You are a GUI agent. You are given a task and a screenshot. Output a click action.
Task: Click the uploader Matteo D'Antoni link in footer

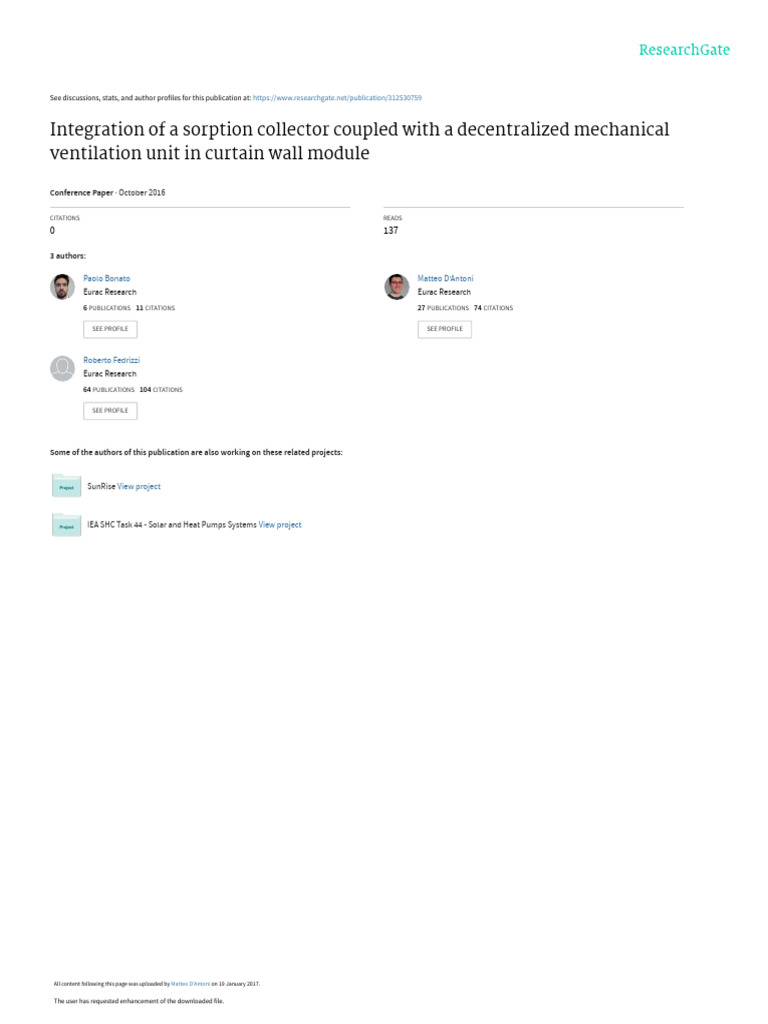pyautogui.click(x=190, y=984)
